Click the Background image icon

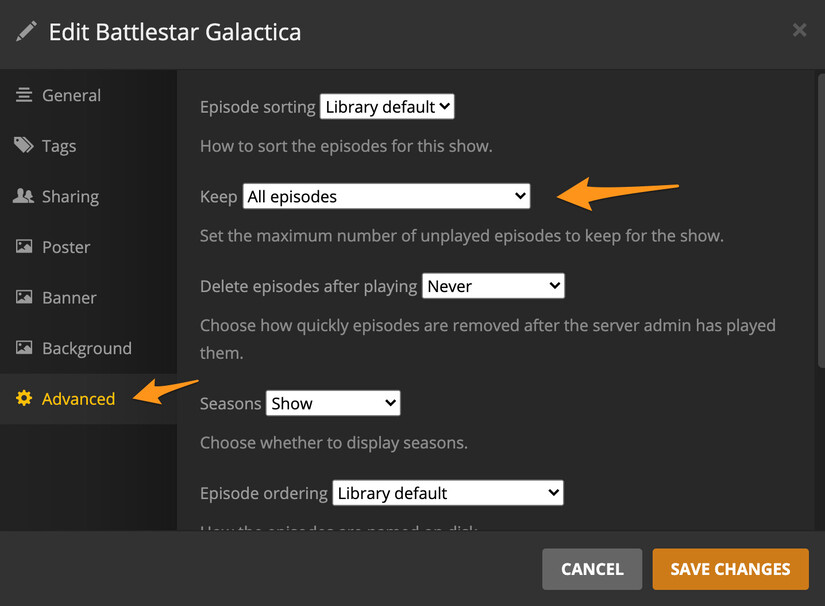click(x=24, y=348)
